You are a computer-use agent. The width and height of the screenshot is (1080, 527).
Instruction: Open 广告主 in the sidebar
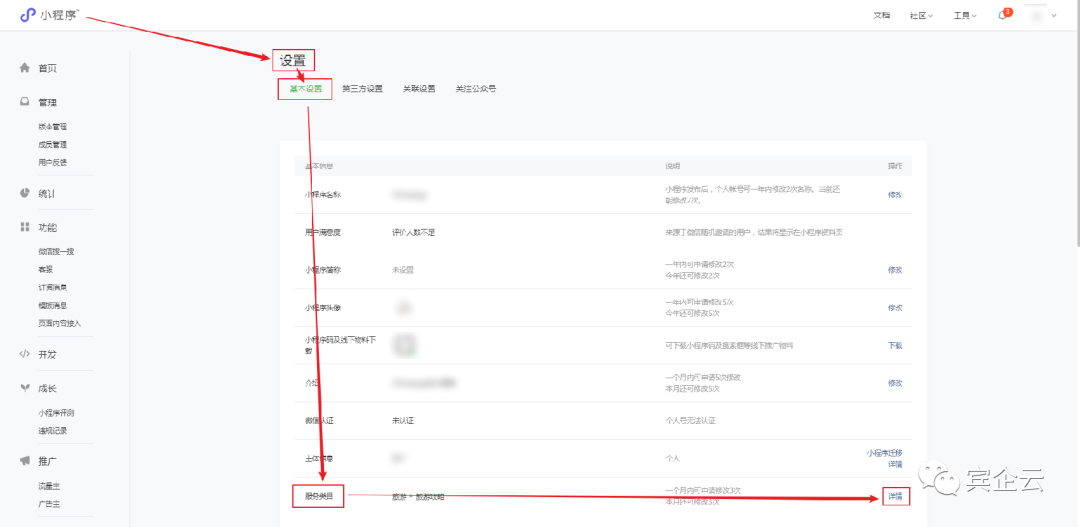coord(49,504)
